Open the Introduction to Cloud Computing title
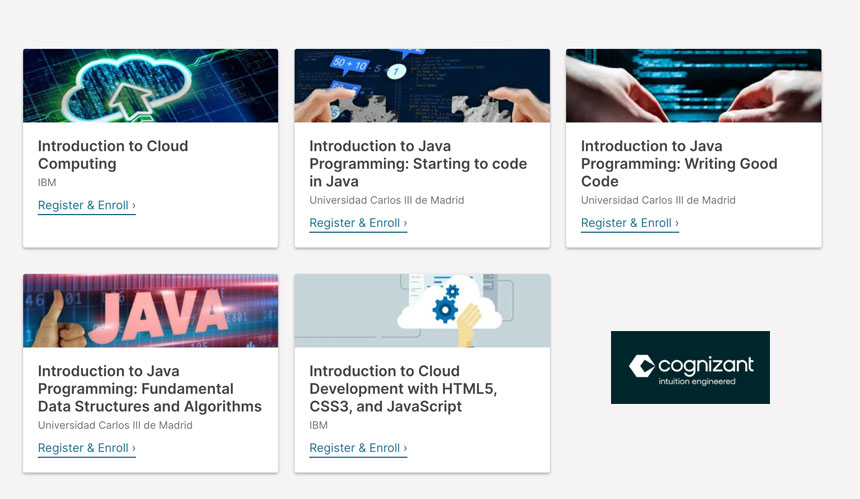860x499 pixels. 113,155
